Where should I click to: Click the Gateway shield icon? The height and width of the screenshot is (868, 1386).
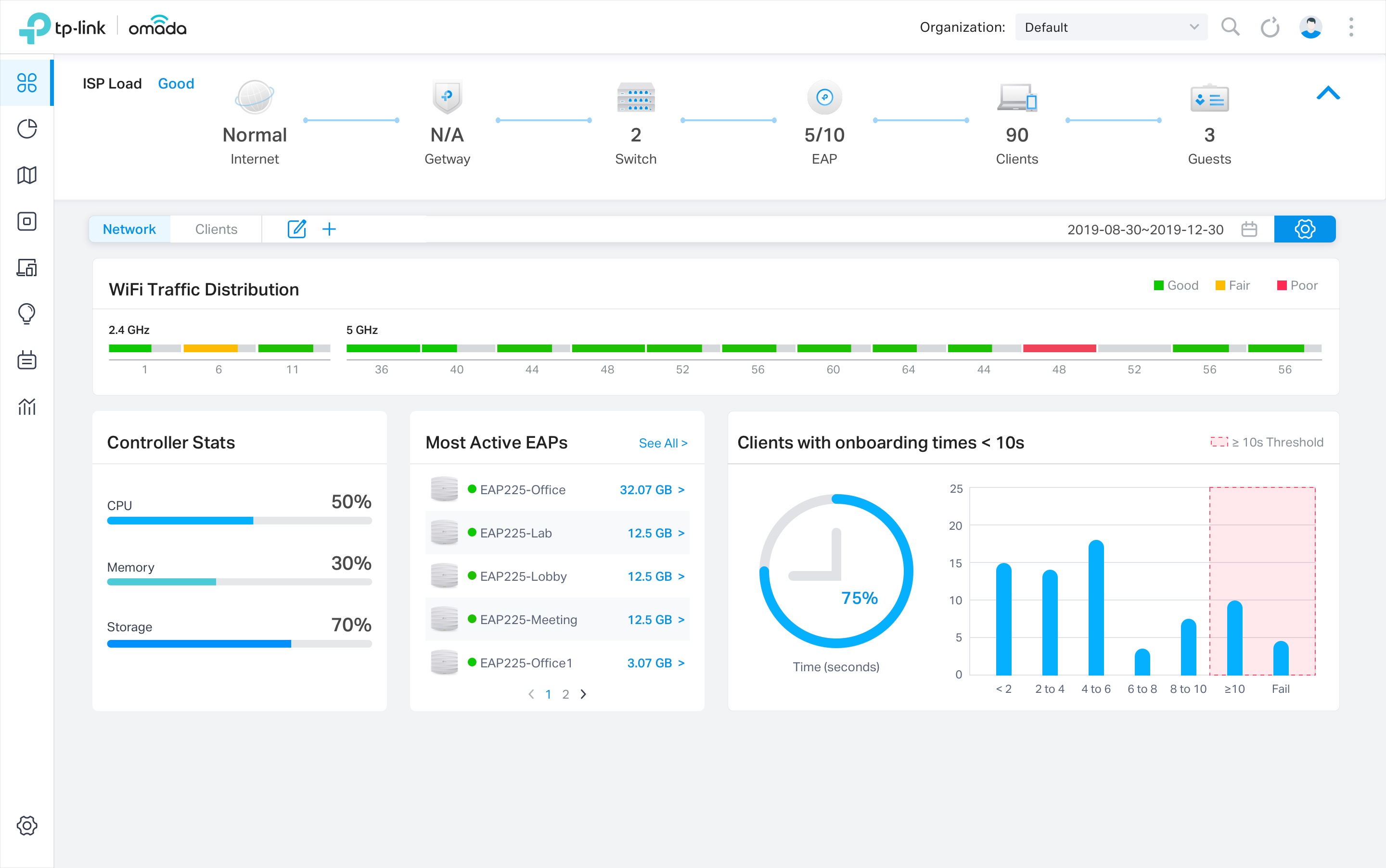click(447, 97)
